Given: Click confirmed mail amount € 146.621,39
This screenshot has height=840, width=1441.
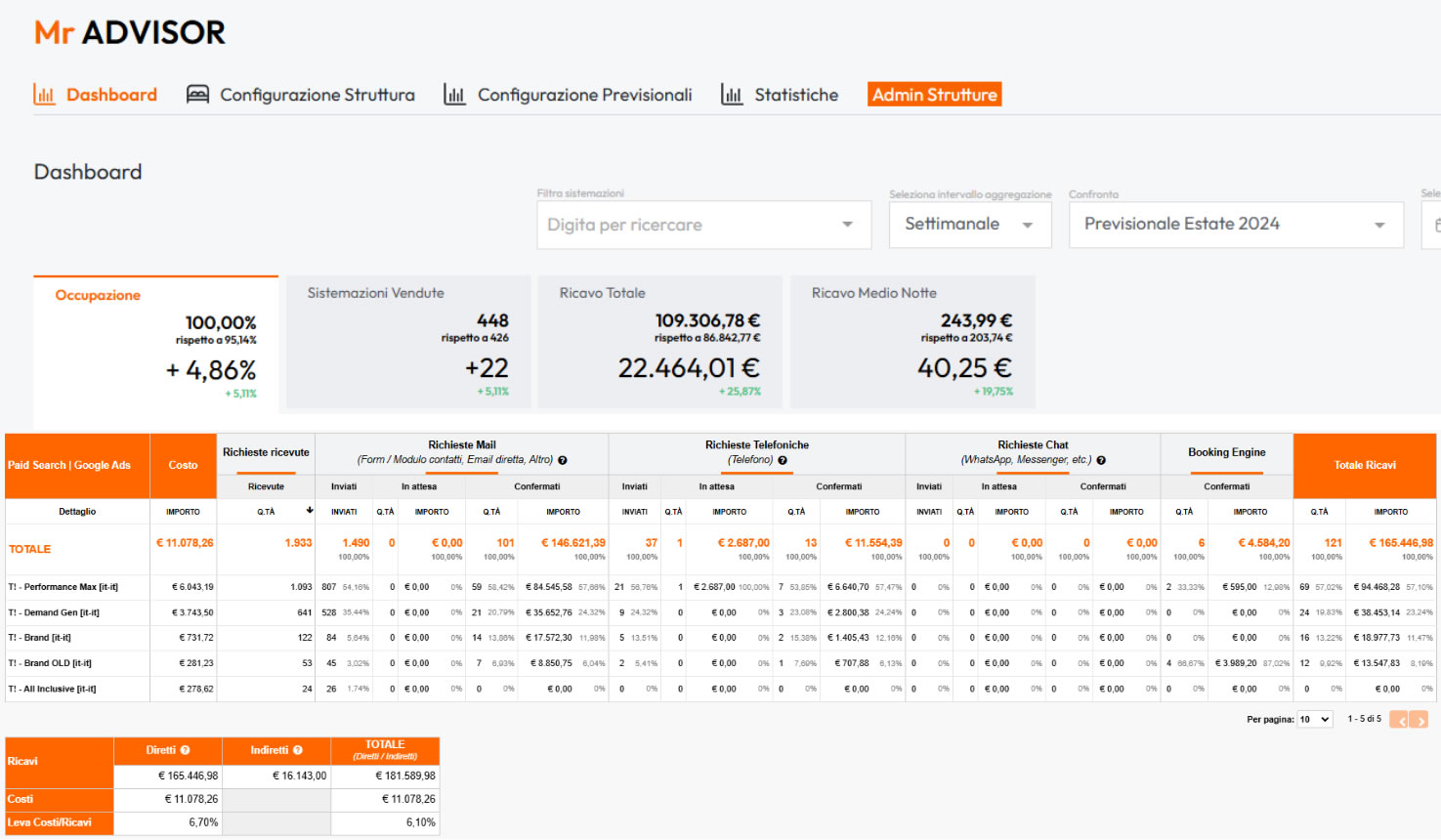Looking at the screenshot, I should (x=573, y=543).
